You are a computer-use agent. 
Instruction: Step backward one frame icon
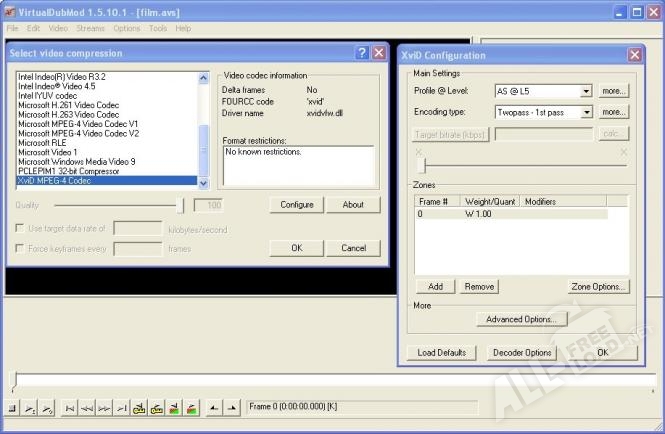(86, 408)
